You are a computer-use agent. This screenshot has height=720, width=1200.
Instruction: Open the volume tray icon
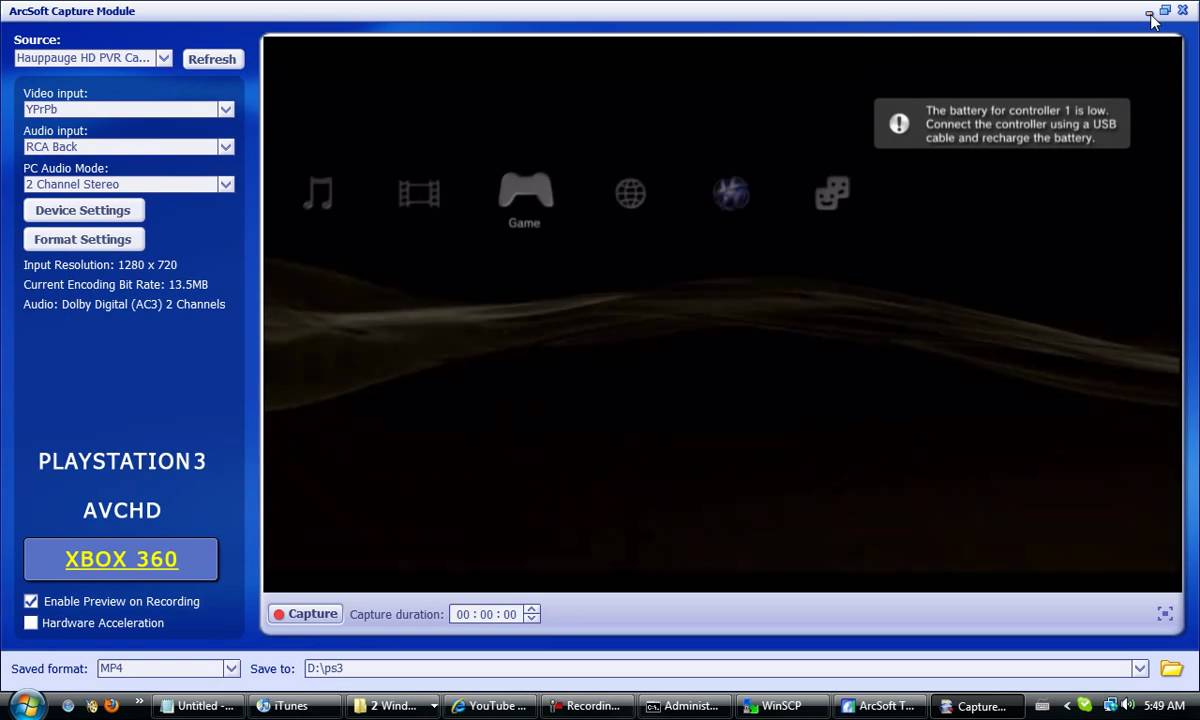point(1128,705)
